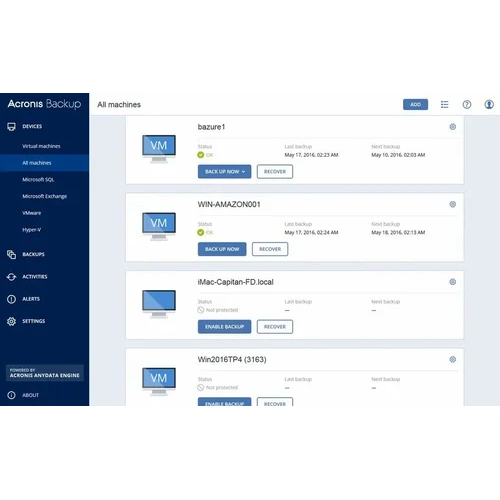Switch to list view icon in header
Image resolution: width=500 pixels, height=500 pixels.
(444, 105)
